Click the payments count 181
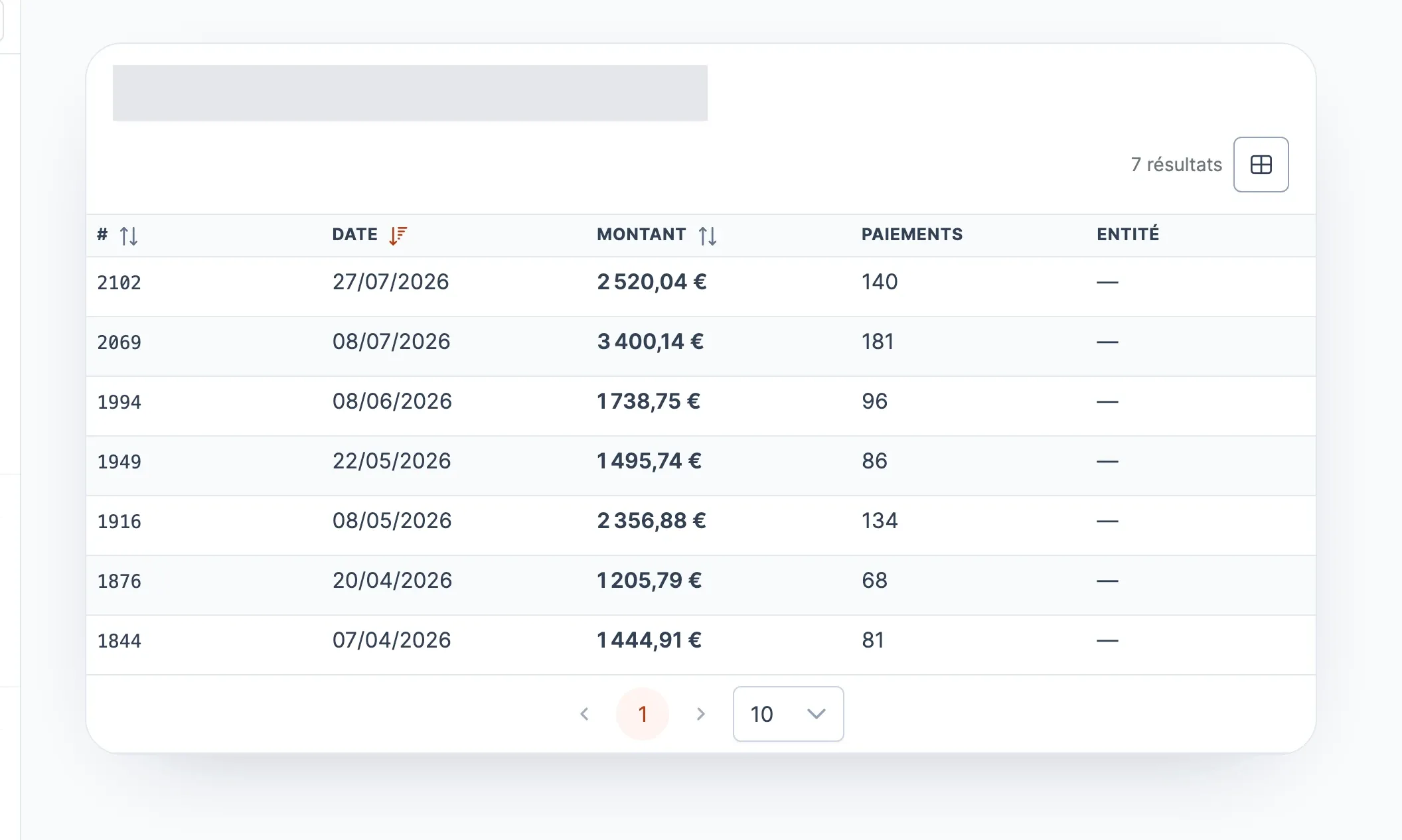The image size is (1402, 840). click(x=878, y=342)
